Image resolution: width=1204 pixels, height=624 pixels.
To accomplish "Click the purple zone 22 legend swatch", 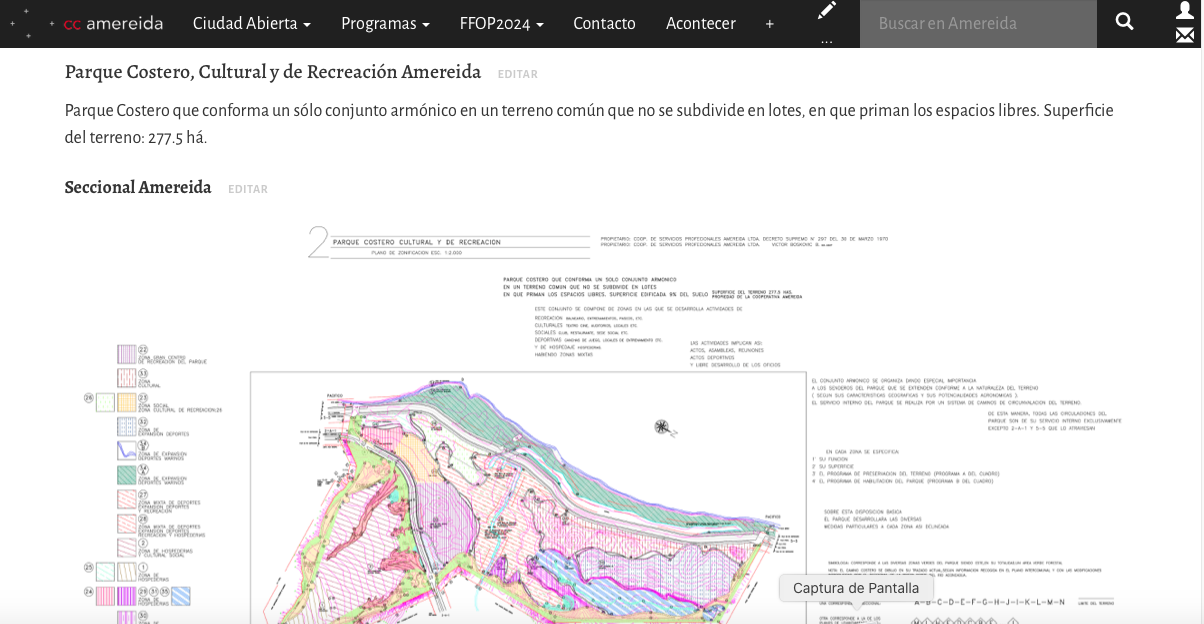I will [x=126, y=354].
